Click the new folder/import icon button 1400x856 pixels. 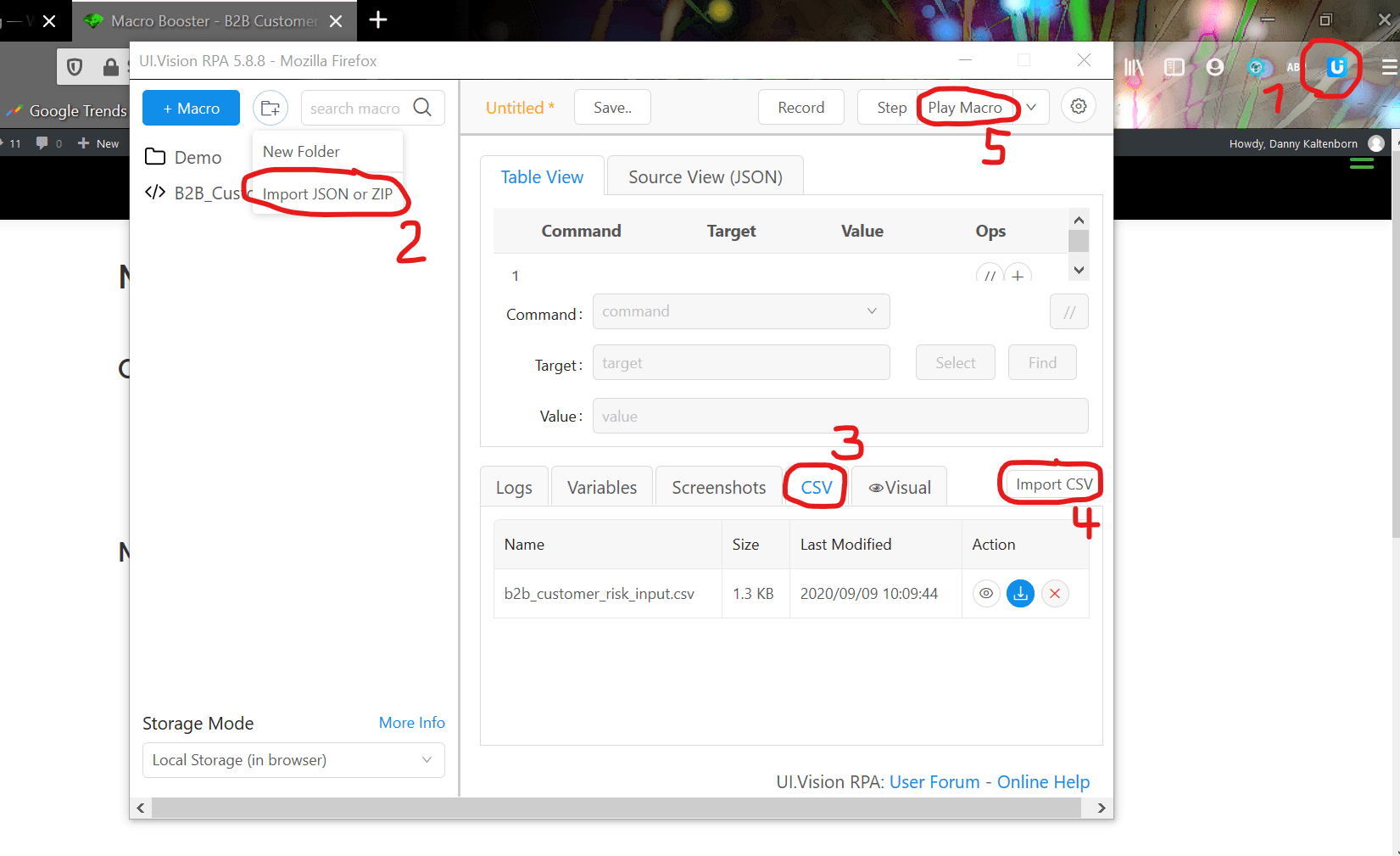pos(271,109)
